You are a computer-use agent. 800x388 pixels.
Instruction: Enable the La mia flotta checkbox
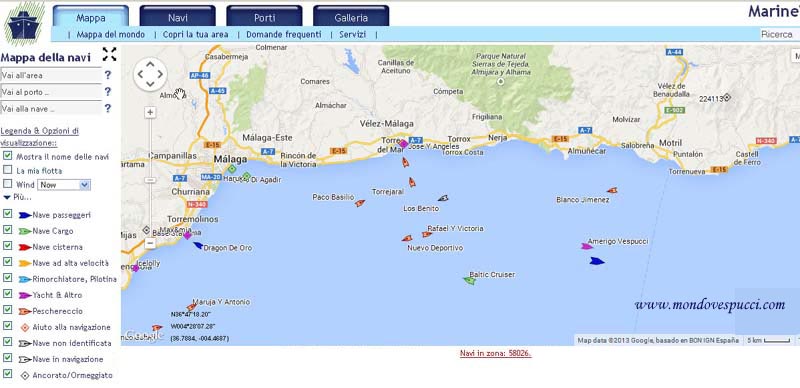click(8, 169)
